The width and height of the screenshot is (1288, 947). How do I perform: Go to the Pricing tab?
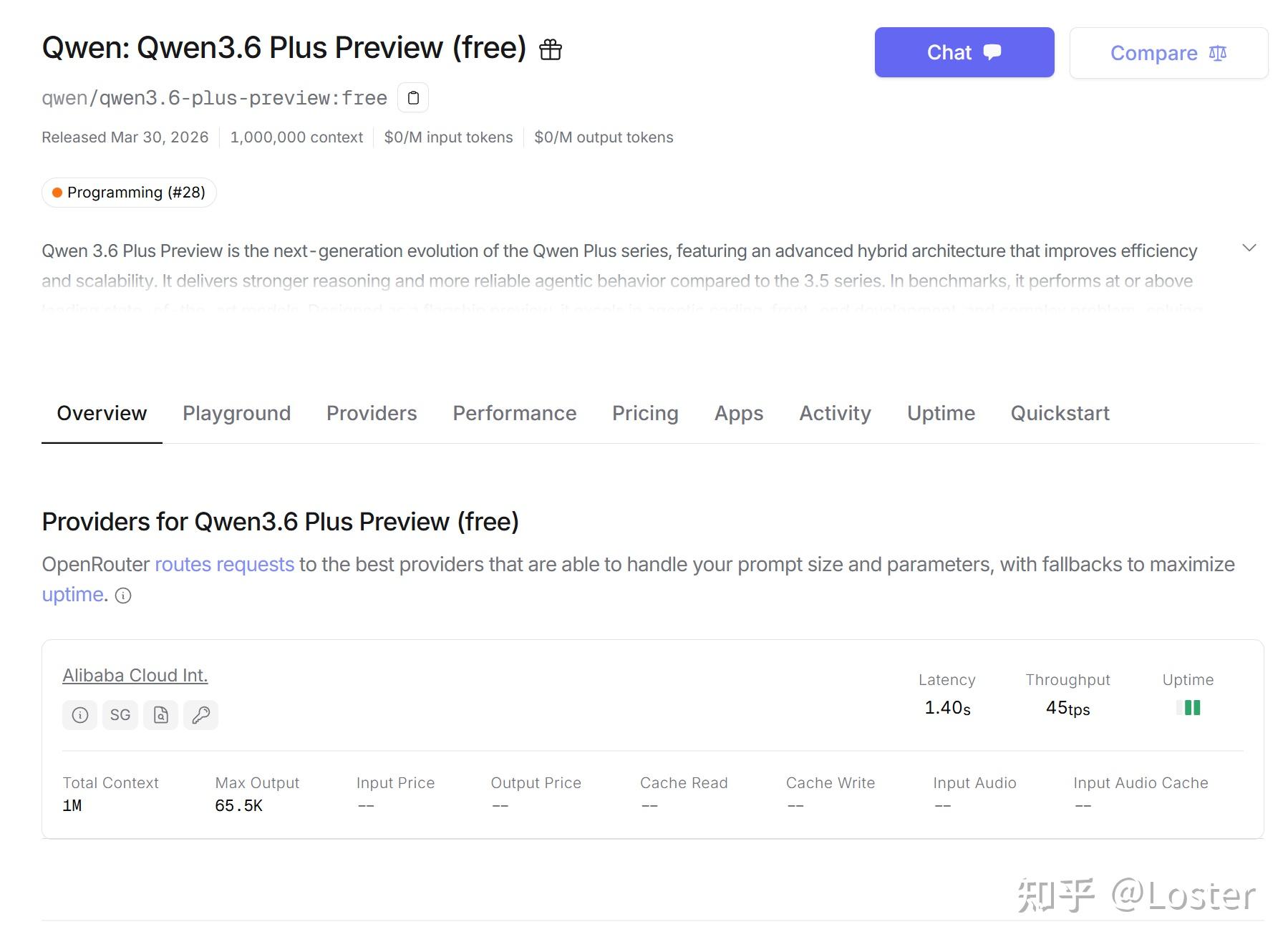(645, 413)
